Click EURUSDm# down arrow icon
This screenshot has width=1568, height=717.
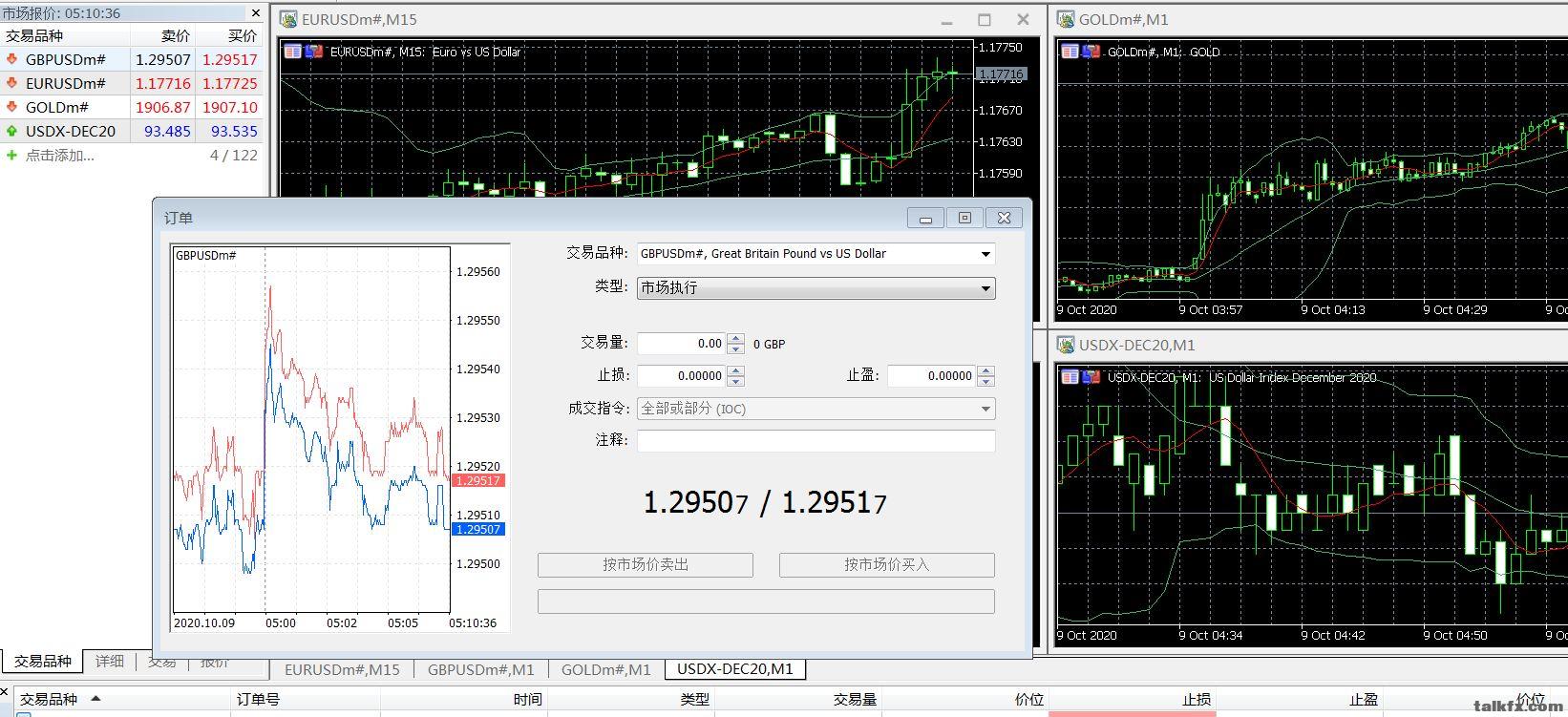(x=11, y=83)
